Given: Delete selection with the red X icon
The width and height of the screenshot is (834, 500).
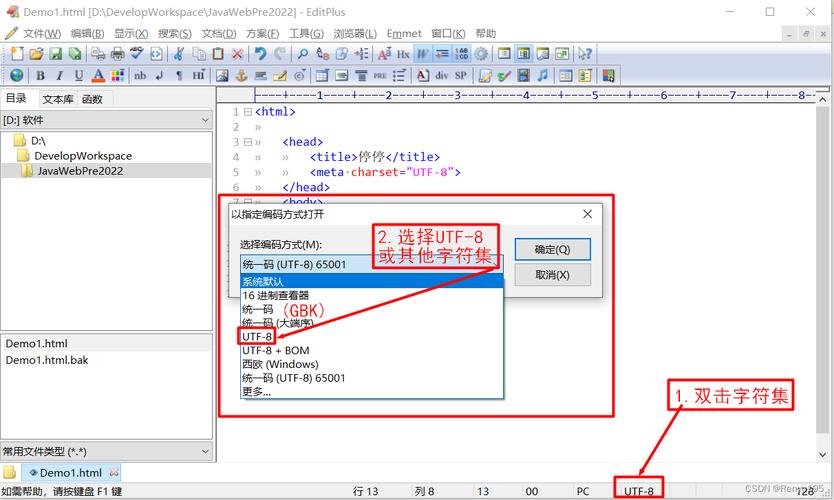Looking at the screenshot, I should coord(237,53).
